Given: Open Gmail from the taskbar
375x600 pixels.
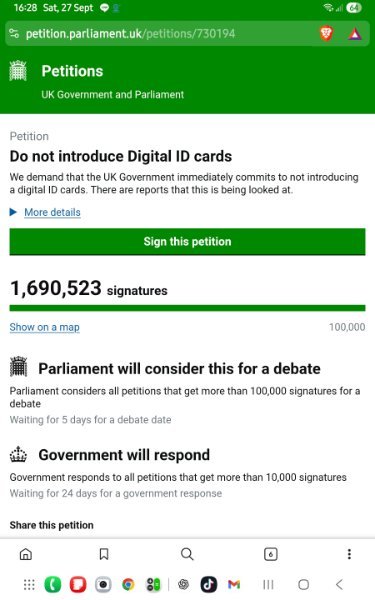Looking at the screenshot, I should click(234, 584).
